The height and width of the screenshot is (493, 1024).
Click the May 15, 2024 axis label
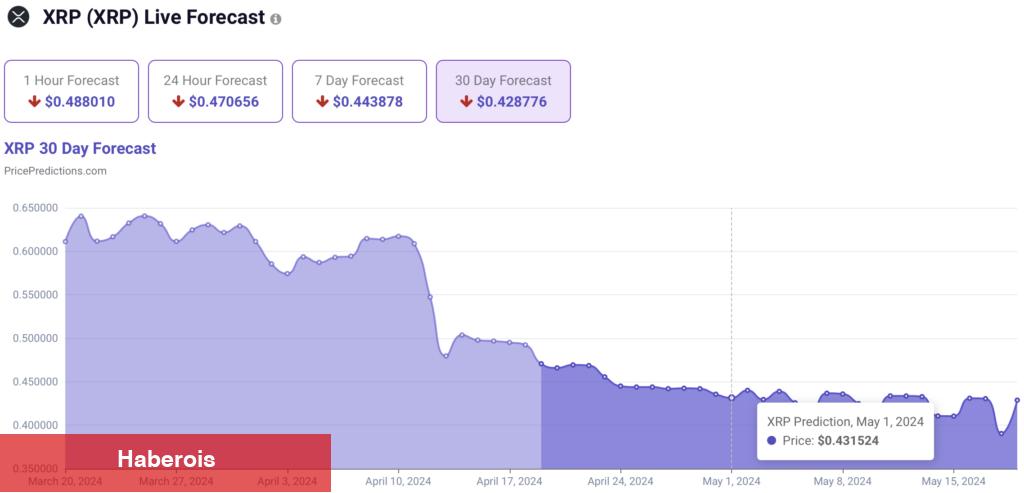pyautogui.click(x=953, y=482)
